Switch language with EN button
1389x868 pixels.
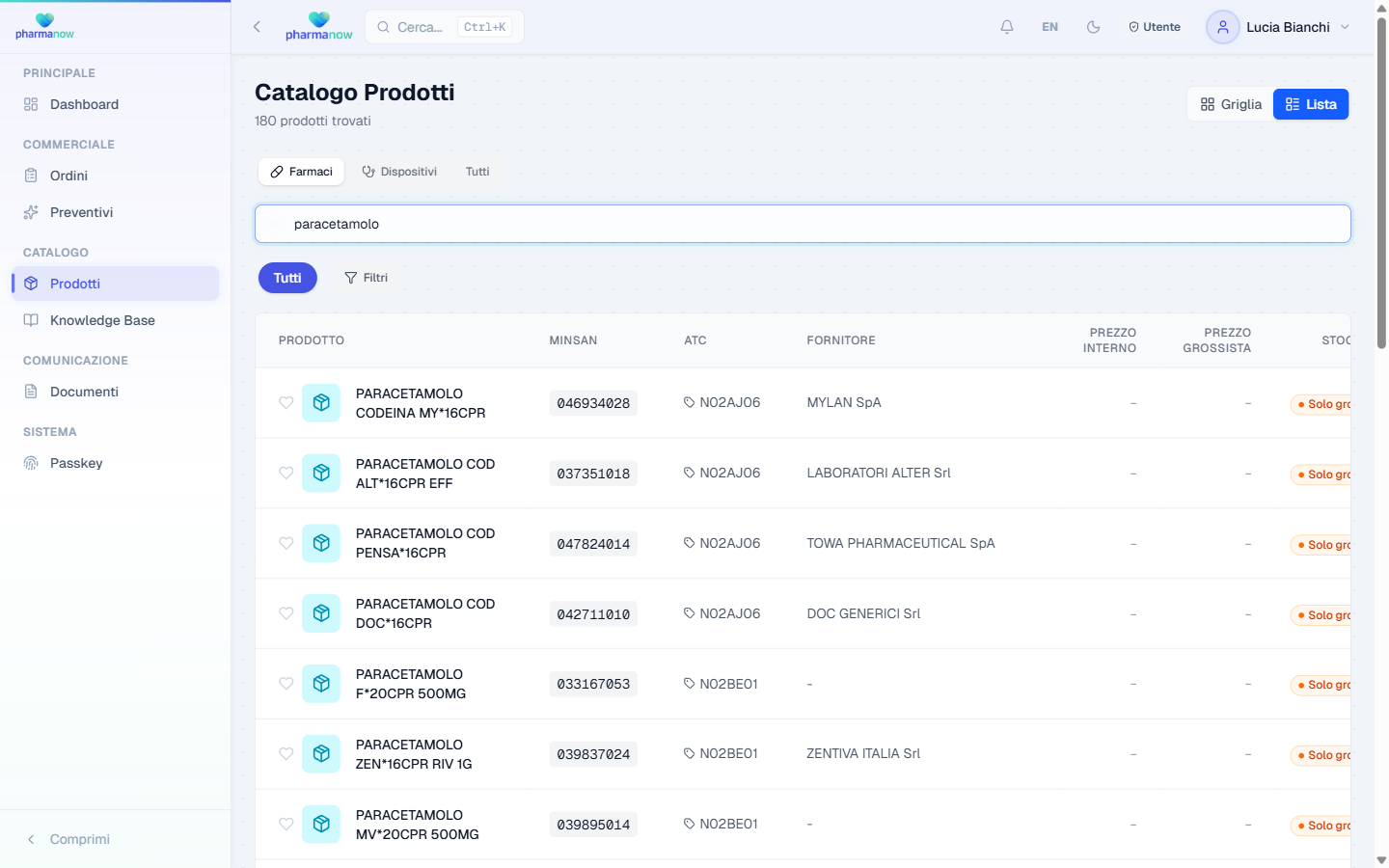point(1049,27)
